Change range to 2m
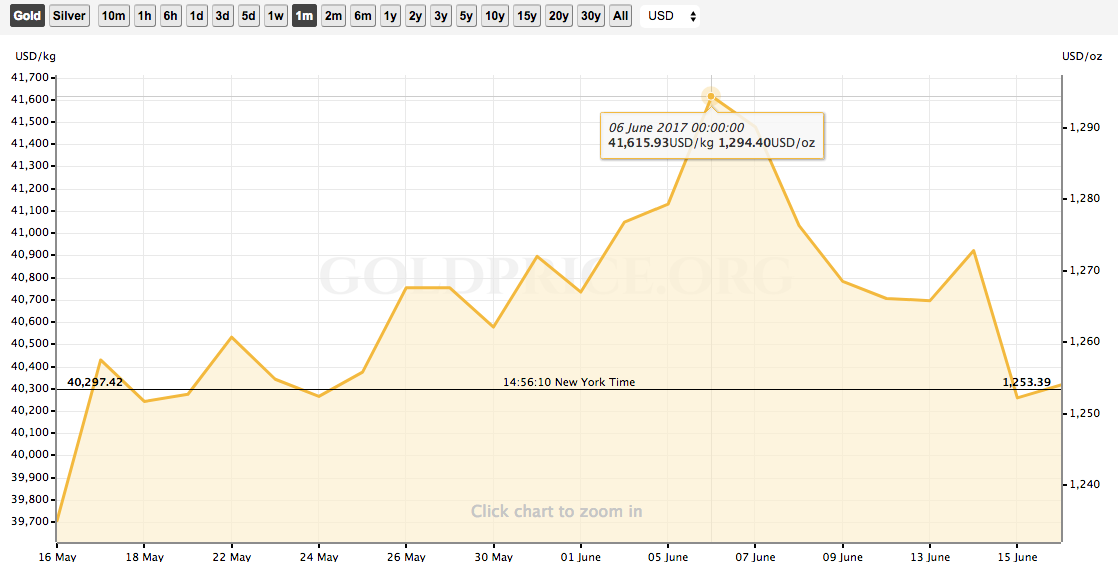The image size is (1118, 583). click(x=333, y=16)
